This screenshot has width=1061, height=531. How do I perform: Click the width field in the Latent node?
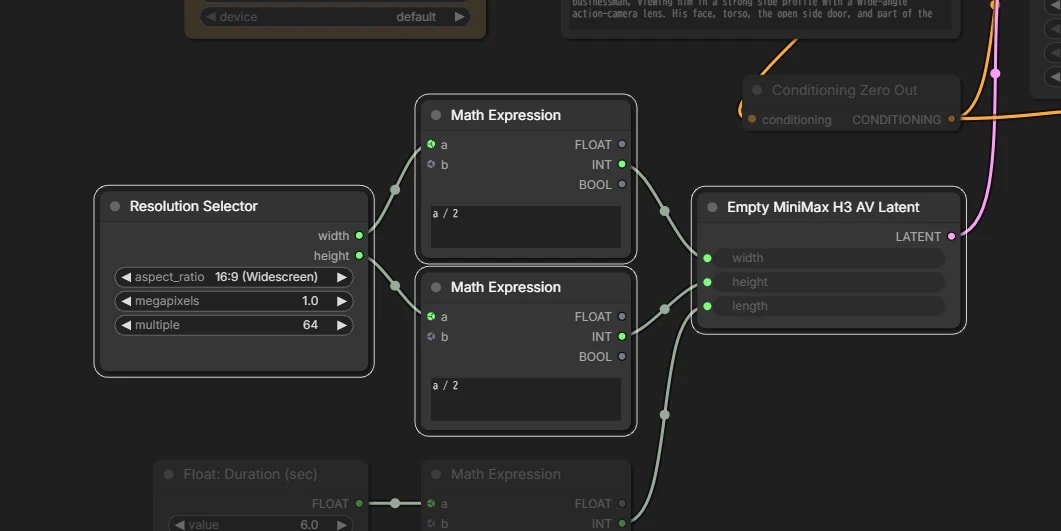coord(830,258)
